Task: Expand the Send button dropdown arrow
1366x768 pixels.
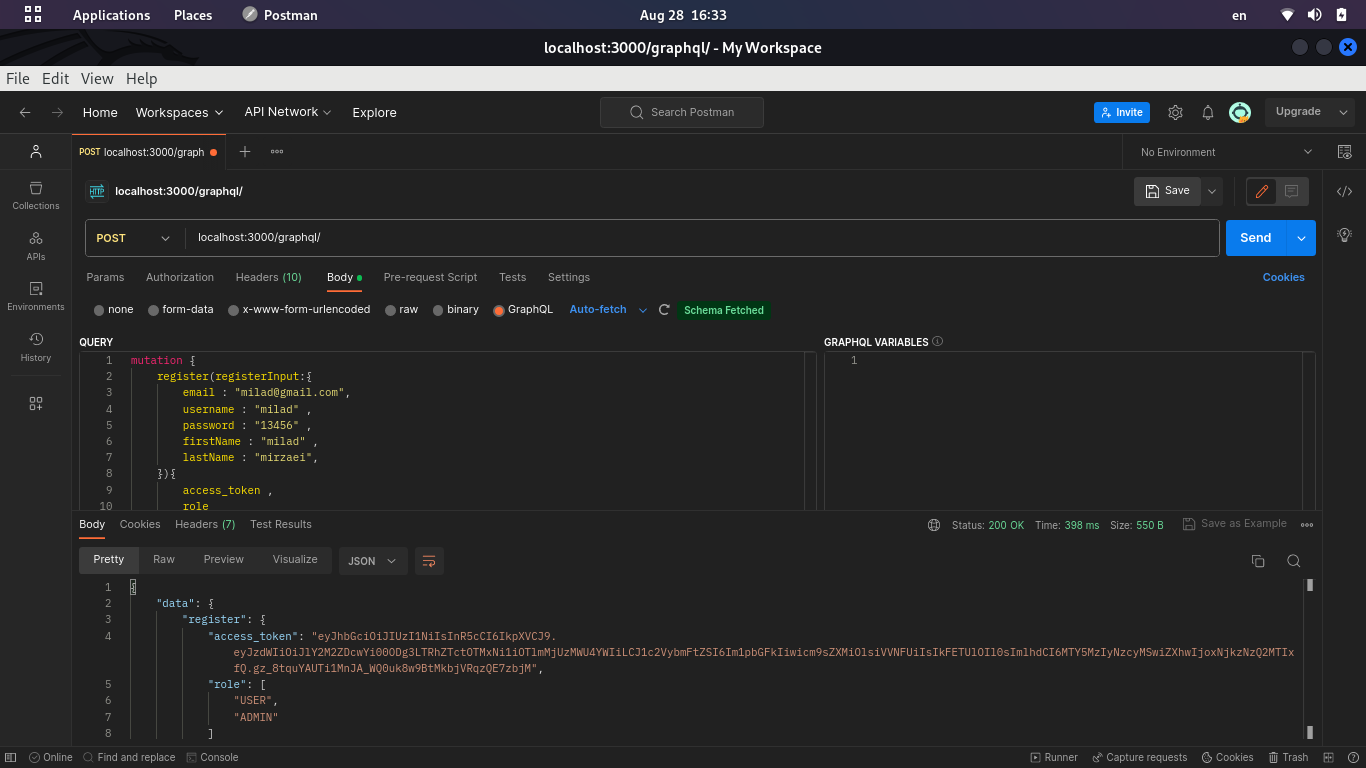Action: 1301,238
